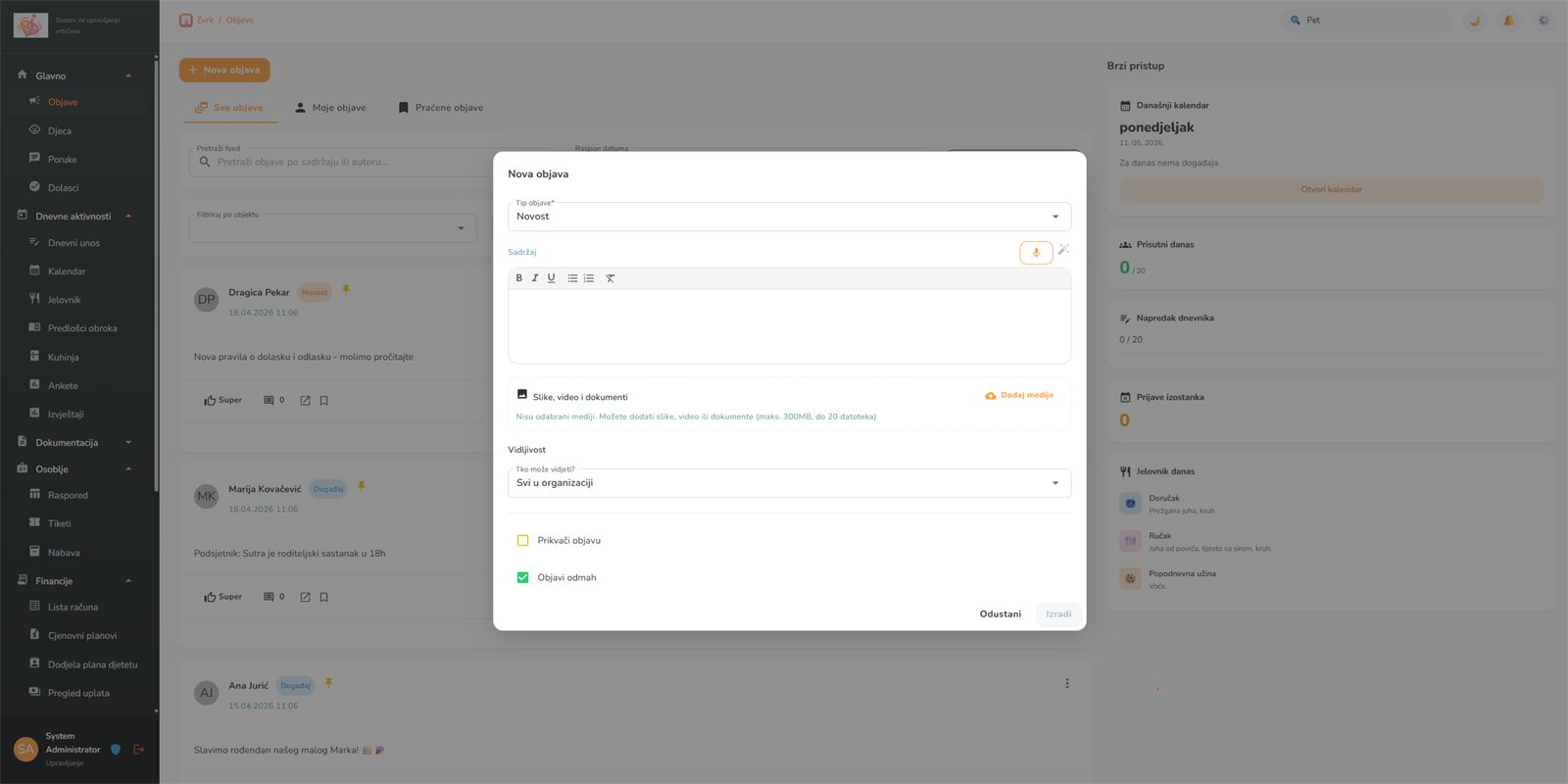This screenshot has width=1568, height=784.
Task: Click inside the Sadržaj text area
Action: pos(789,326)
